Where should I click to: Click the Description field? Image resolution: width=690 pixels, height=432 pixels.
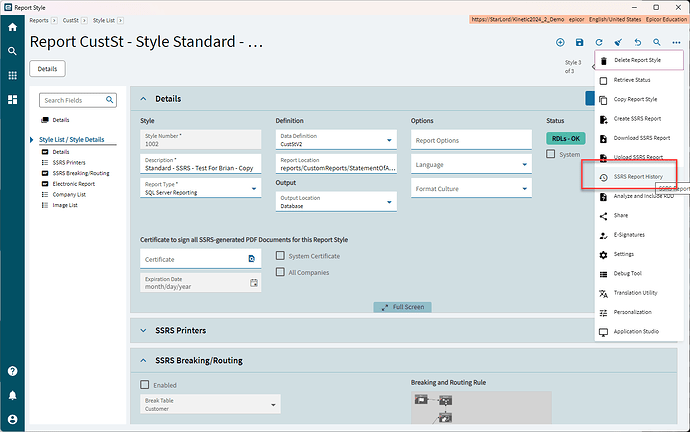[201, 164]
